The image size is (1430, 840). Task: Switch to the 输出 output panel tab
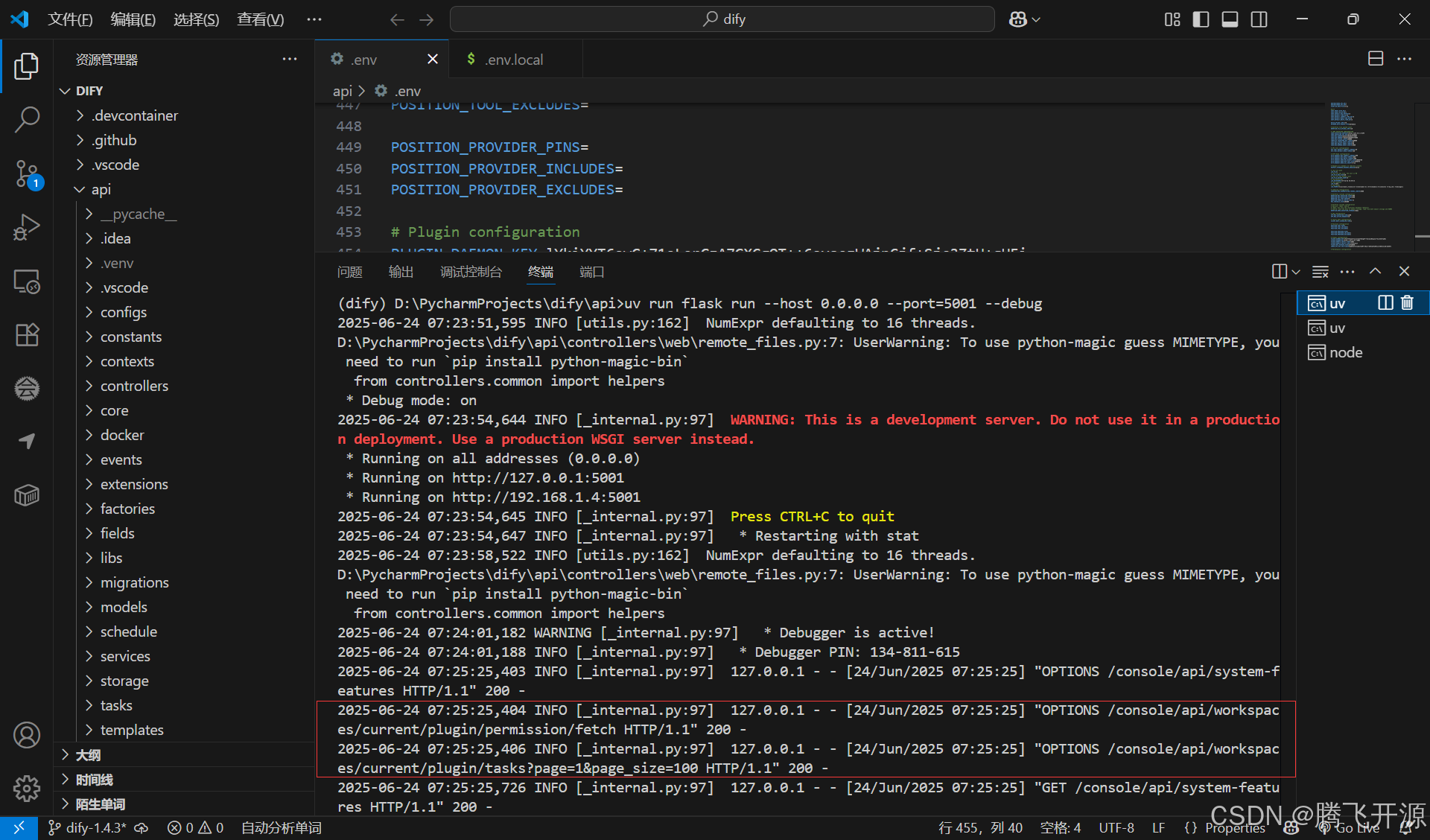[401, 272]
